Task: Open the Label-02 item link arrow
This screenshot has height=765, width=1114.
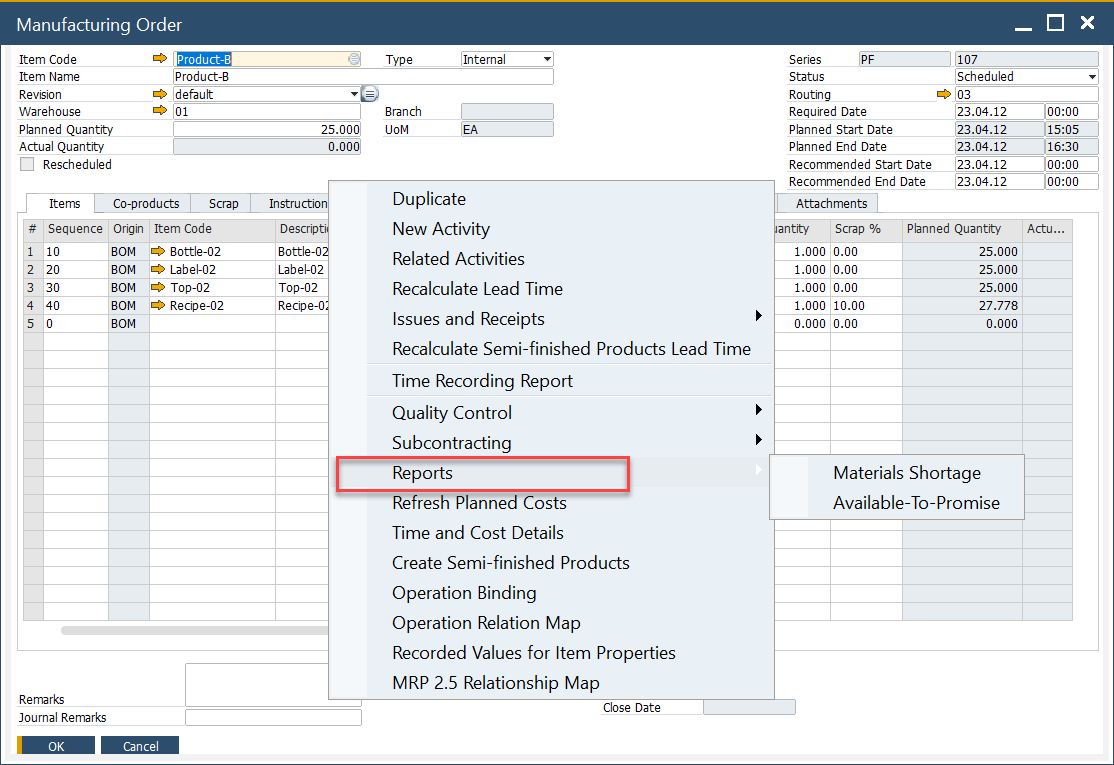Action: (x=158, y=270)
